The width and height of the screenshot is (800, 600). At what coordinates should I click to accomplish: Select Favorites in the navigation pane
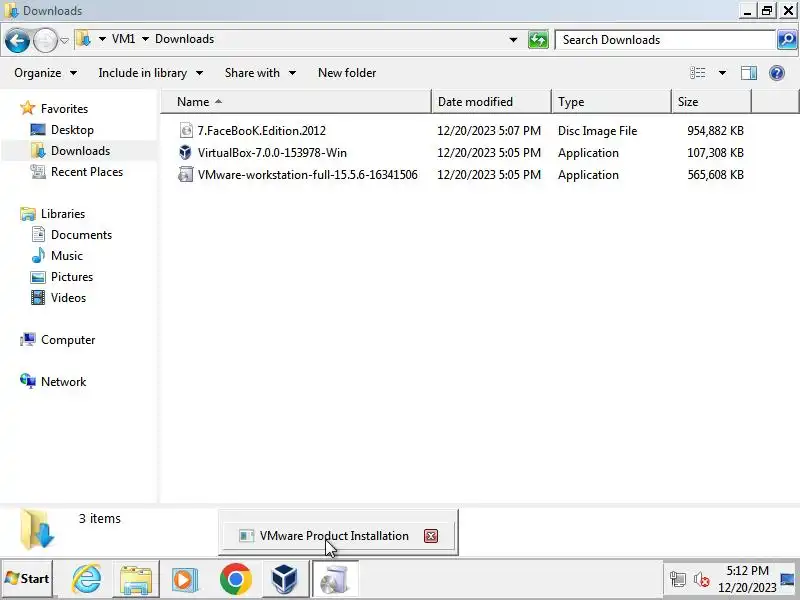point(64,109)
